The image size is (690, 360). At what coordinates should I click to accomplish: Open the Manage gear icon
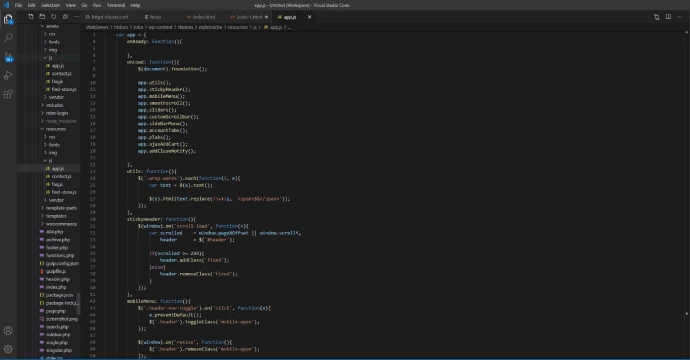tap(8, 349)
